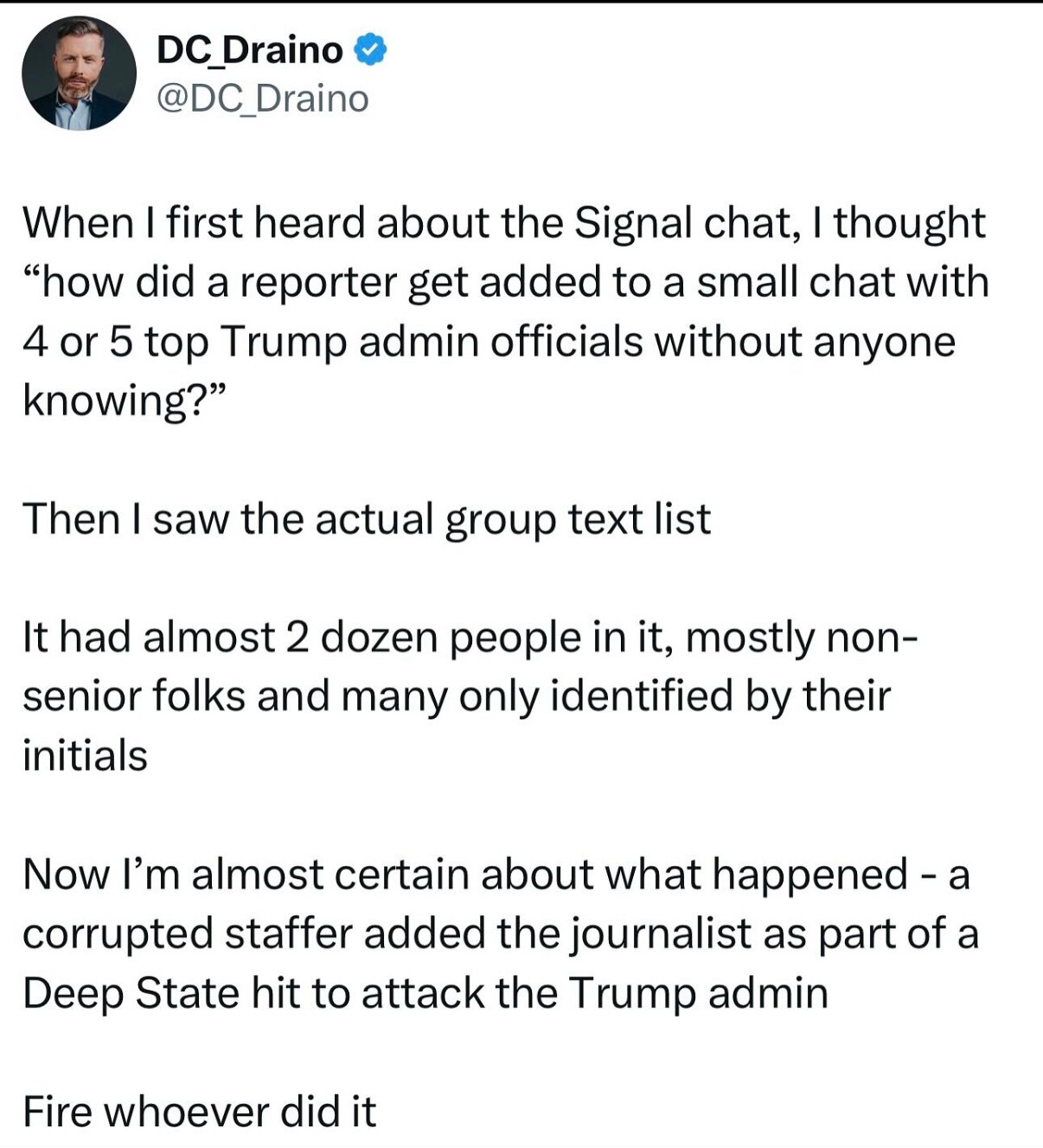Click the word "journalist" in the tweet
This screenshot has width=1043, height=1148.
[x=662, y=933]
